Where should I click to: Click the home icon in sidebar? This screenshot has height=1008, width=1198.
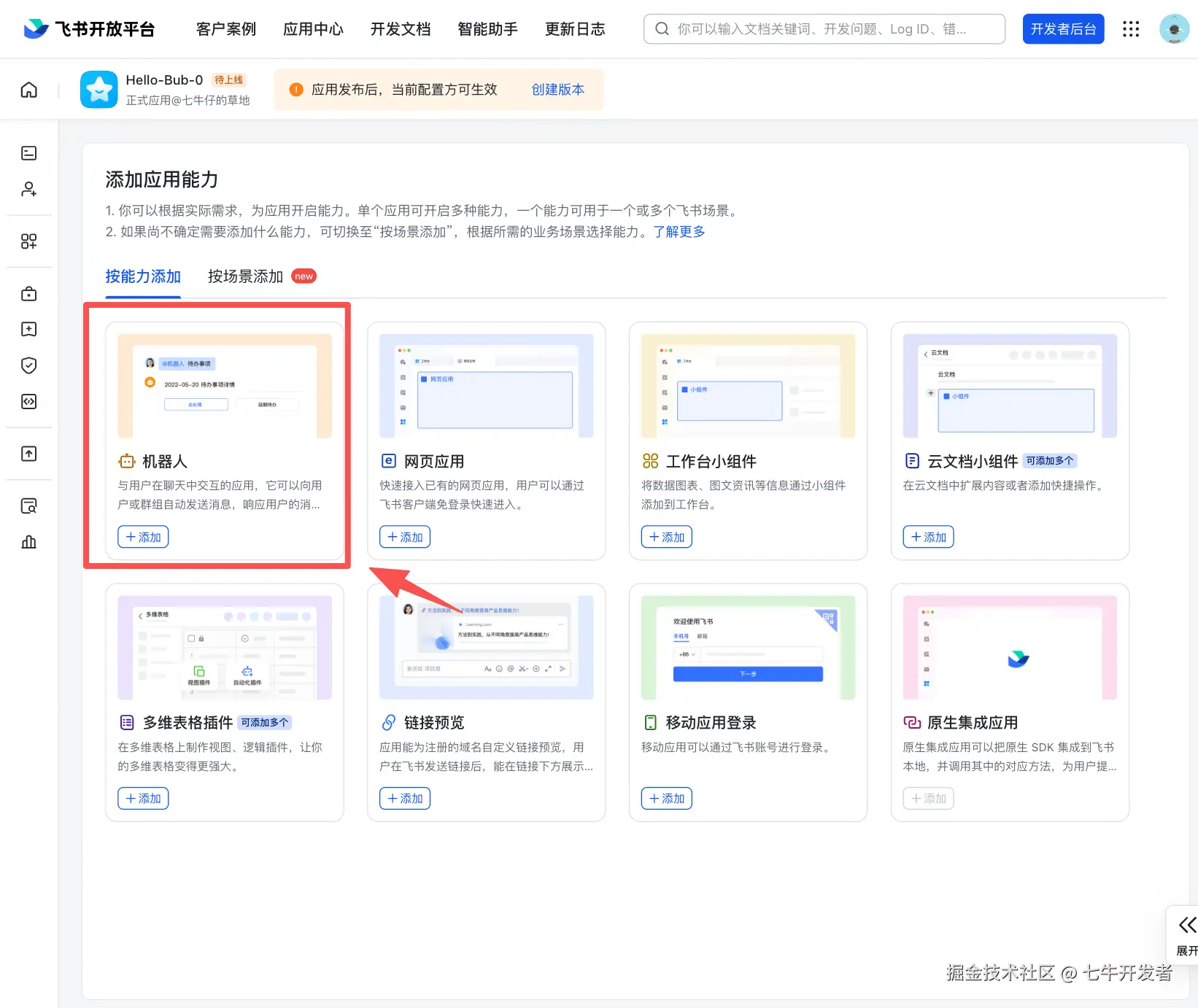pyautogui.click(x=28, y=90)
